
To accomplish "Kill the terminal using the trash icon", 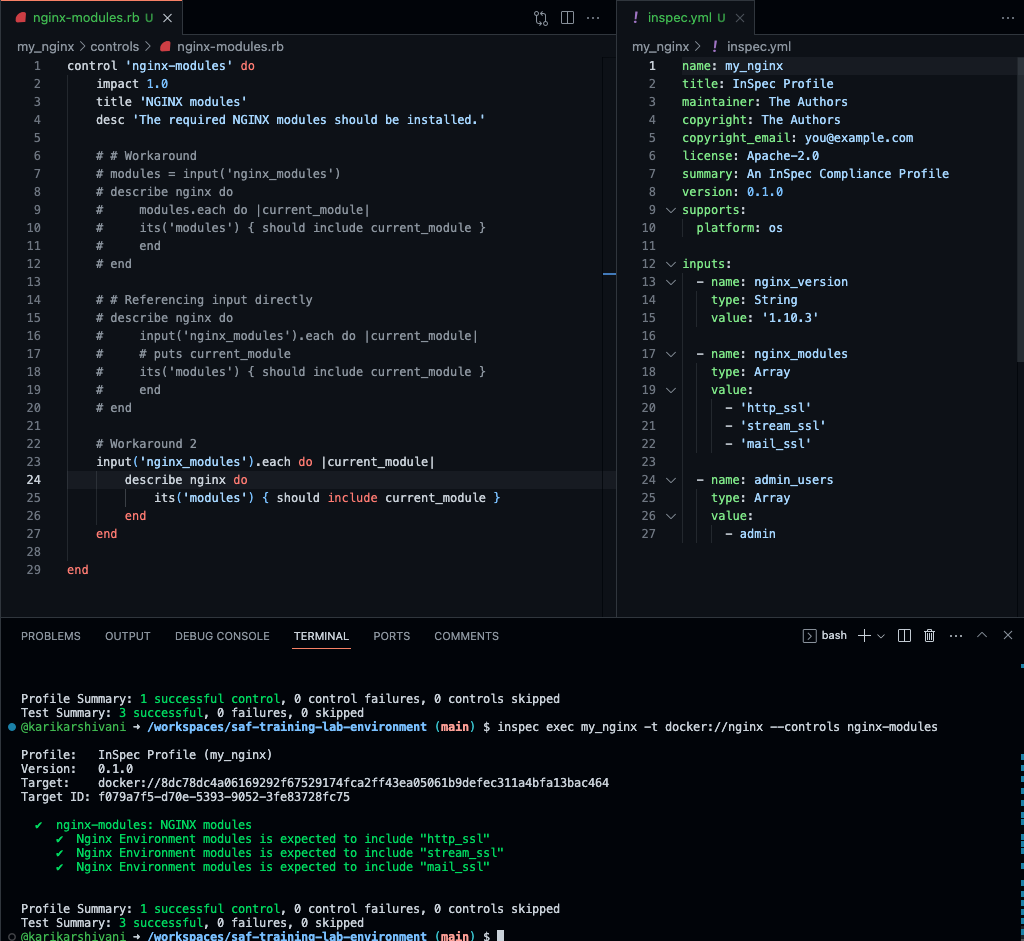I will [x=929, y=635].
